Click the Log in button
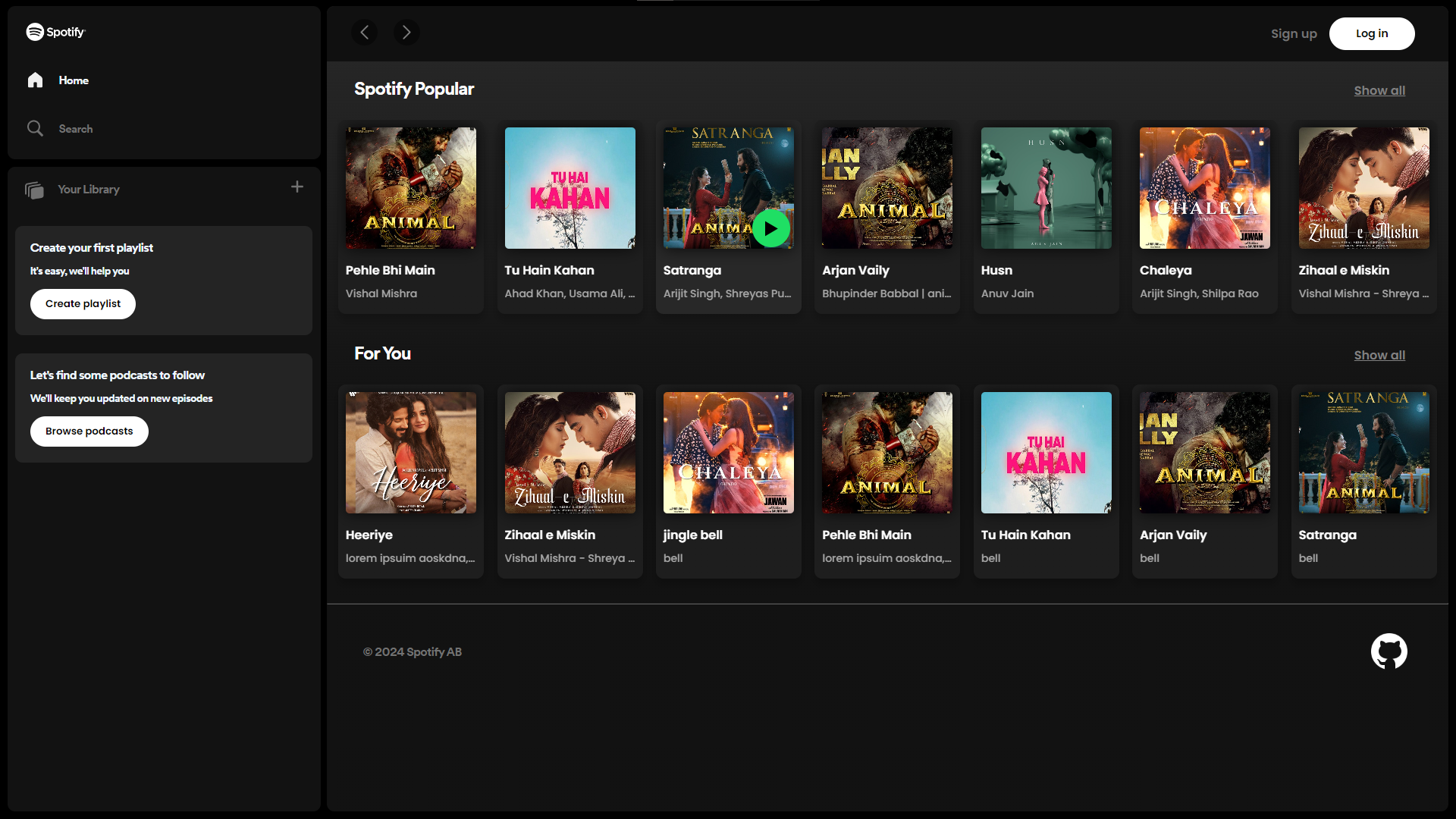1456x819 pixels. [1371, 33]
